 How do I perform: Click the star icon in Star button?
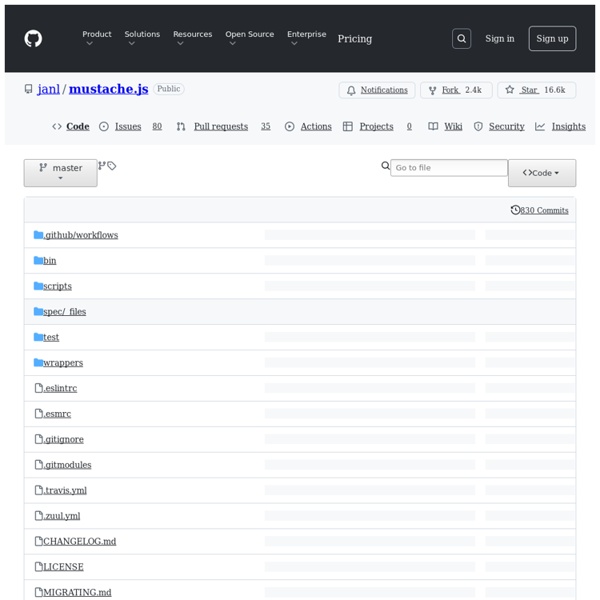509,90
